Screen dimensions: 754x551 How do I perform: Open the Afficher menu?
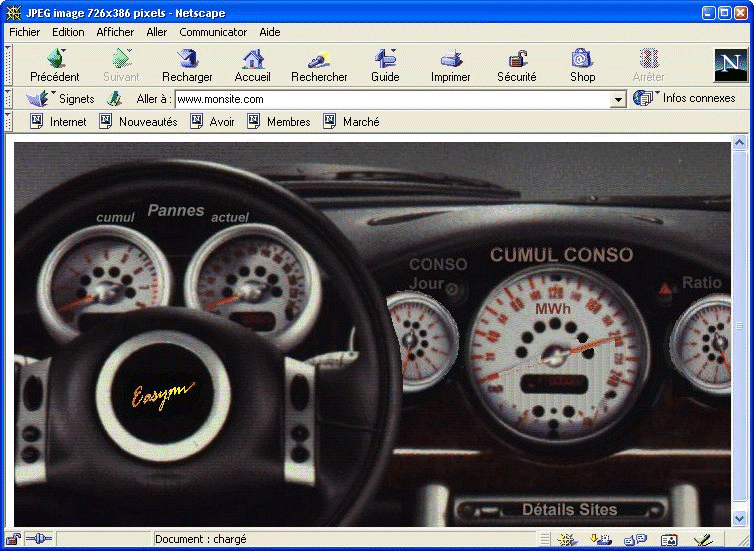(x=115, y=32)
